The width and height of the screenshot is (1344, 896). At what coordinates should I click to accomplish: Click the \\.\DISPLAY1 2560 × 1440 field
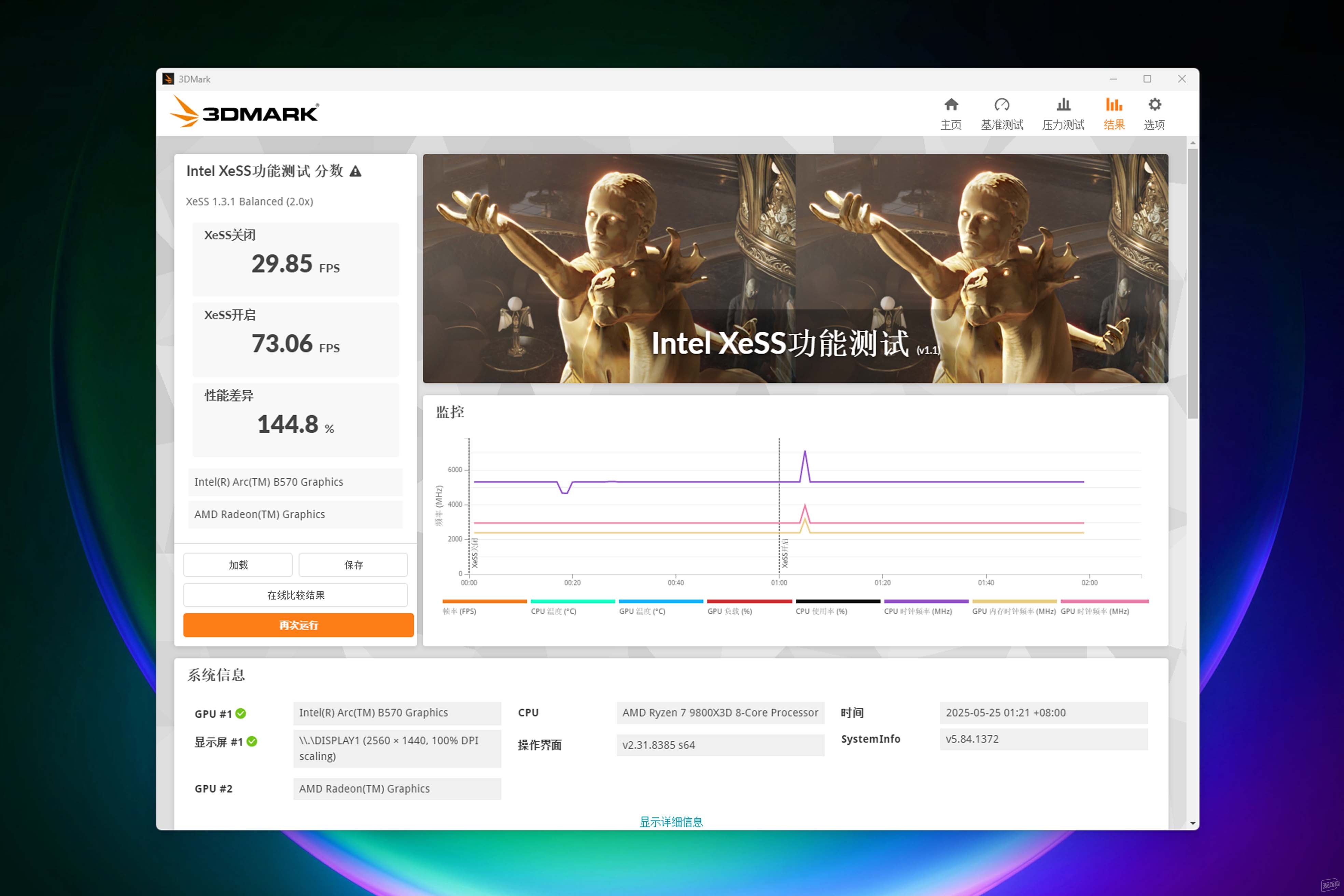(397, 748)
